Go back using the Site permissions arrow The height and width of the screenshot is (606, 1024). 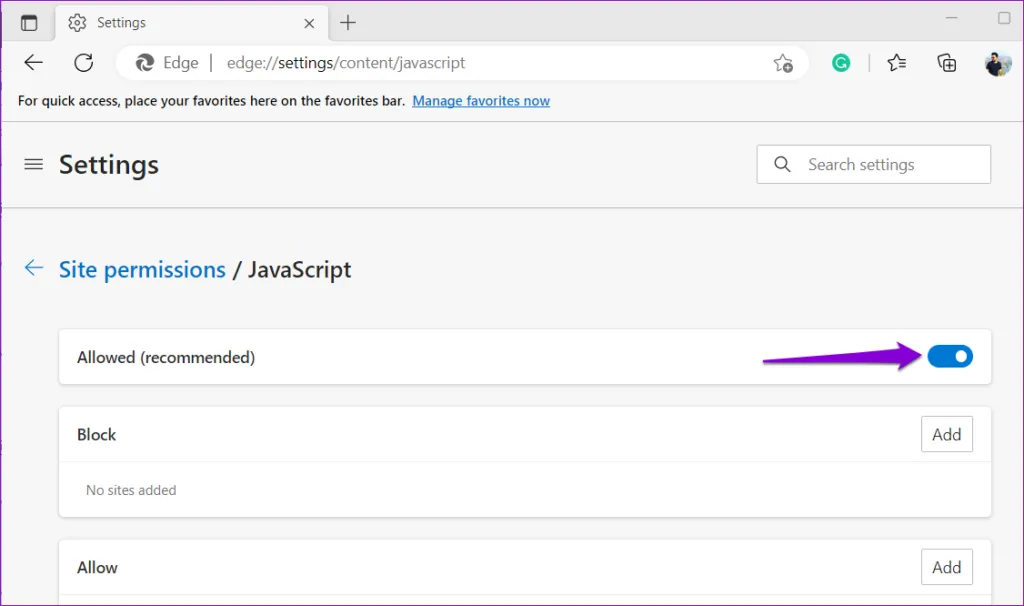click(34, 268)
